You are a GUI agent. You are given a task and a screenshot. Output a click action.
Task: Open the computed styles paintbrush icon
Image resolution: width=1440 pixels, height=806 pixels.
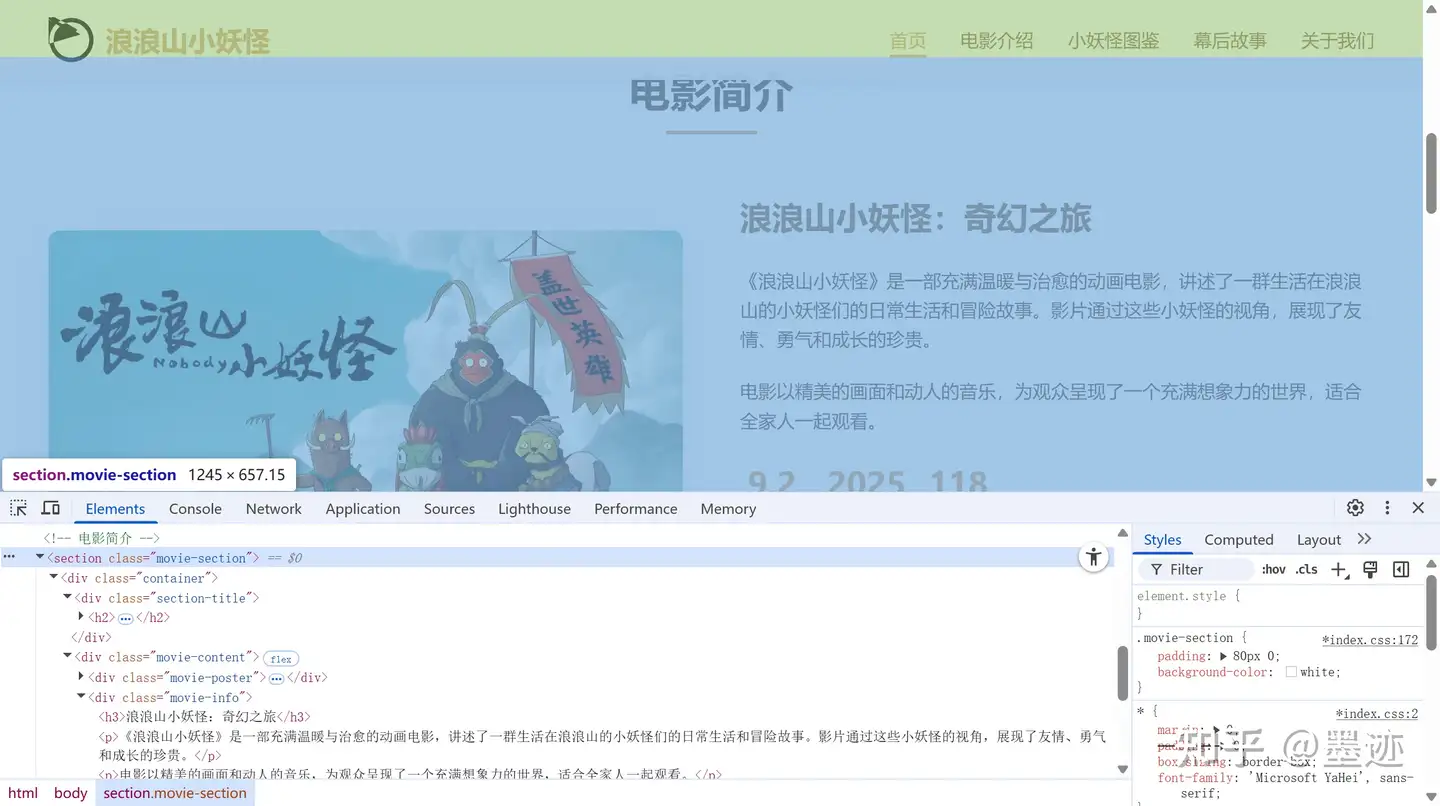pyautogui.click(x=1370, y=569)
